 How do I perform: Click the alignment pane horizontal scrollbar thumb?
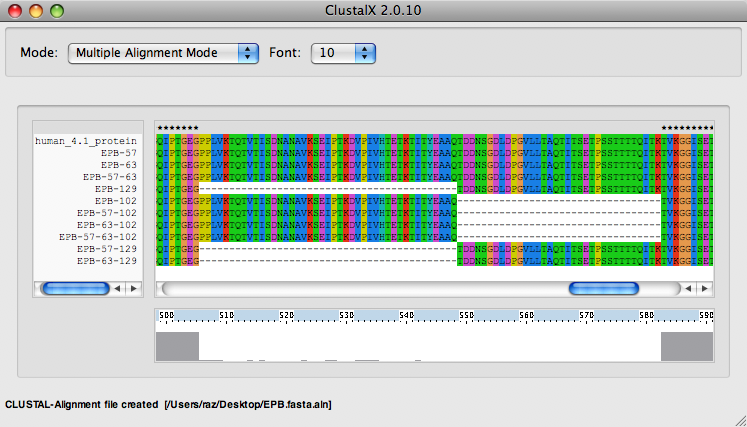(603, 288)
